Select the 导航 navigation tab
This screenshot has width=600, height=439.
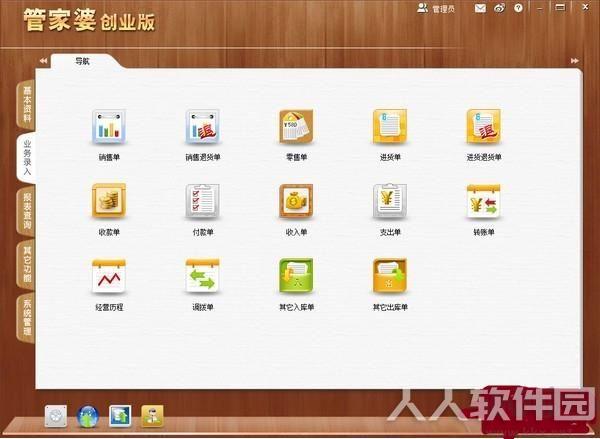coord(82,61)
